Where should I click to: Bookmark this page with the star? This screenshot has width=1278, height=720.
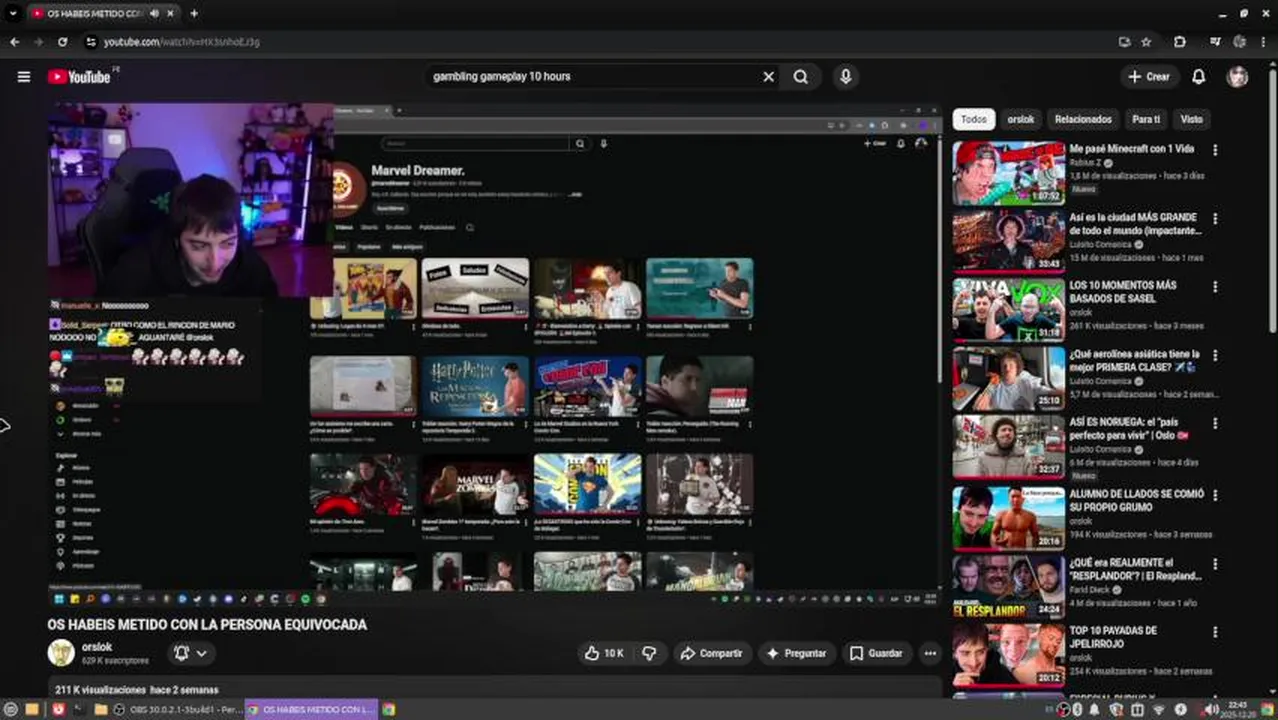(1146, 42)
